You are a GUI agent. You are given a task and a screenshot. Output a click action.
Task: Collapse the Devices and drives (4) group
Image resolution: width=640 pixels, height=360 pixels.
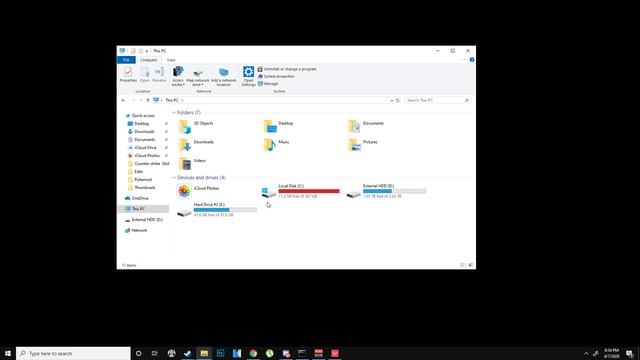pyautogui.click(x=174, y=178)
